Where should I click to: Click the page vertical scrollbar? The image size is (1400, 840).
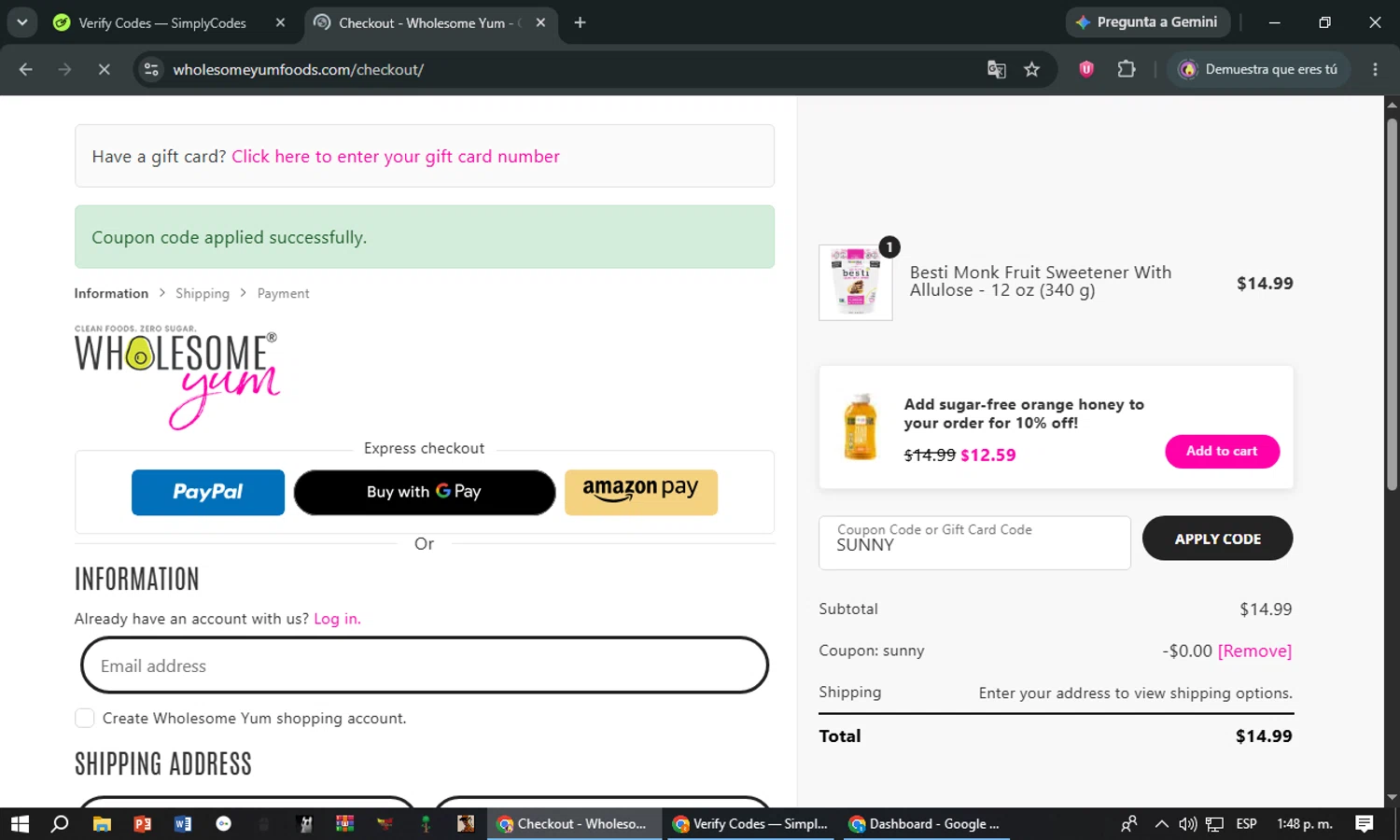coord(1392,303)
